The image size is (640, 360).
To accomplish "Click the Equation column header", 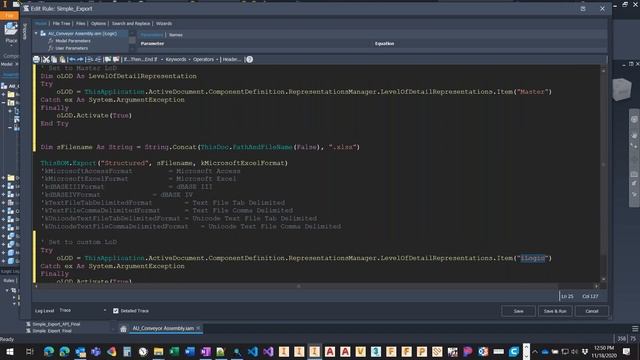I will 384,44.
